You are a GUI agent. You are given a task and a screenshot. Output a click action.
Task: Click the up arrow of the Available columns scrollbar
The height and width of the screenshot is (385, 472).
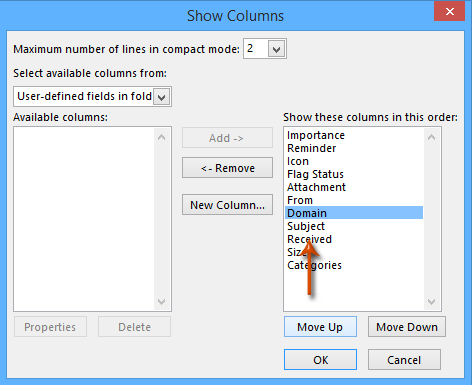tap(162, 137)
